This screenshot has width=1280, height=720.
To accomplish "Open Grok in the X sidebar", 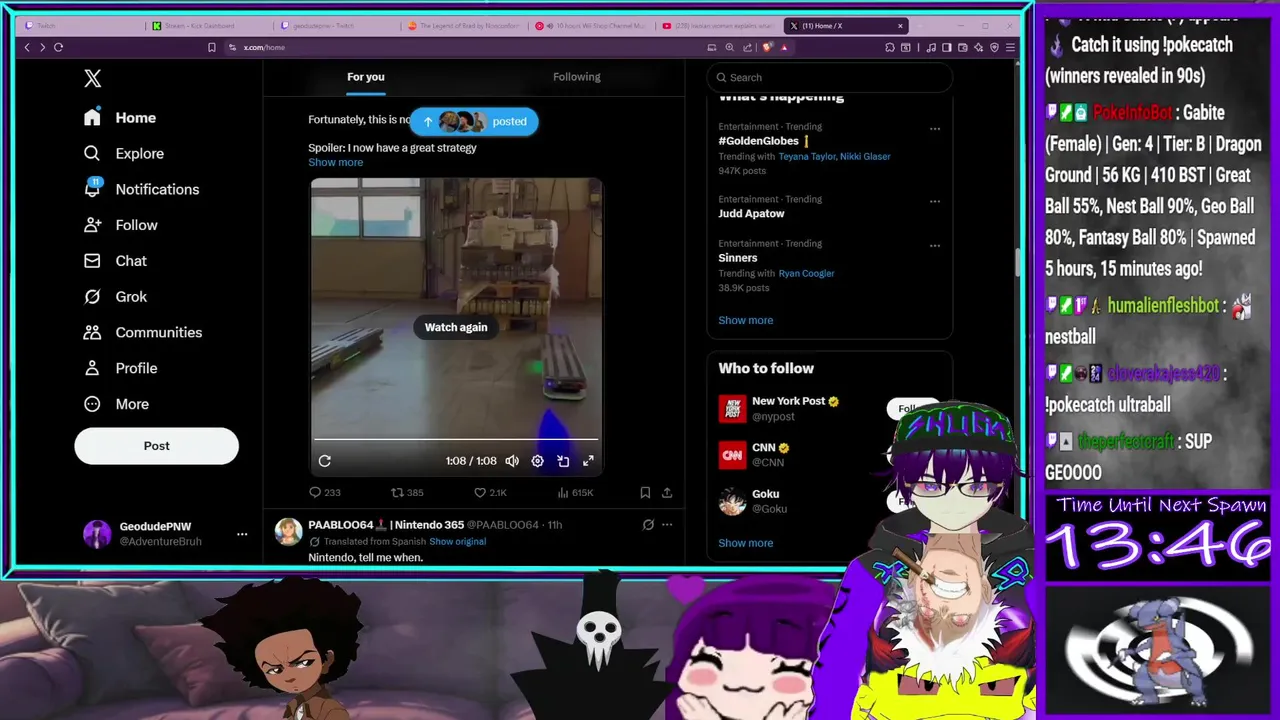I will click(x=115, y=296).
